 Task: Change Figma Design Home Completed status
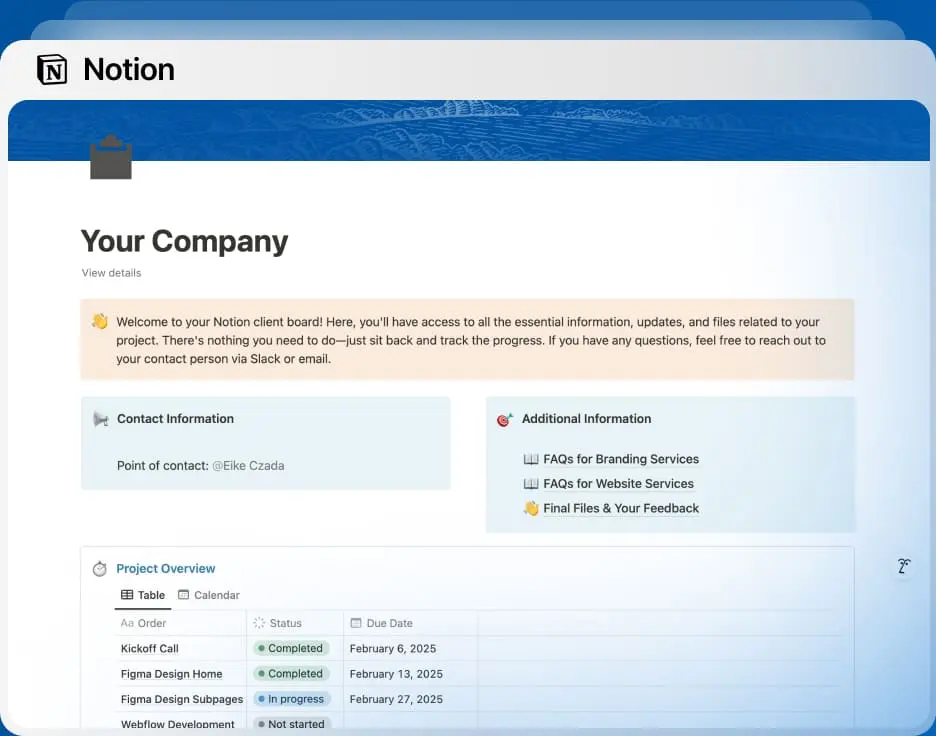[291, 673]
